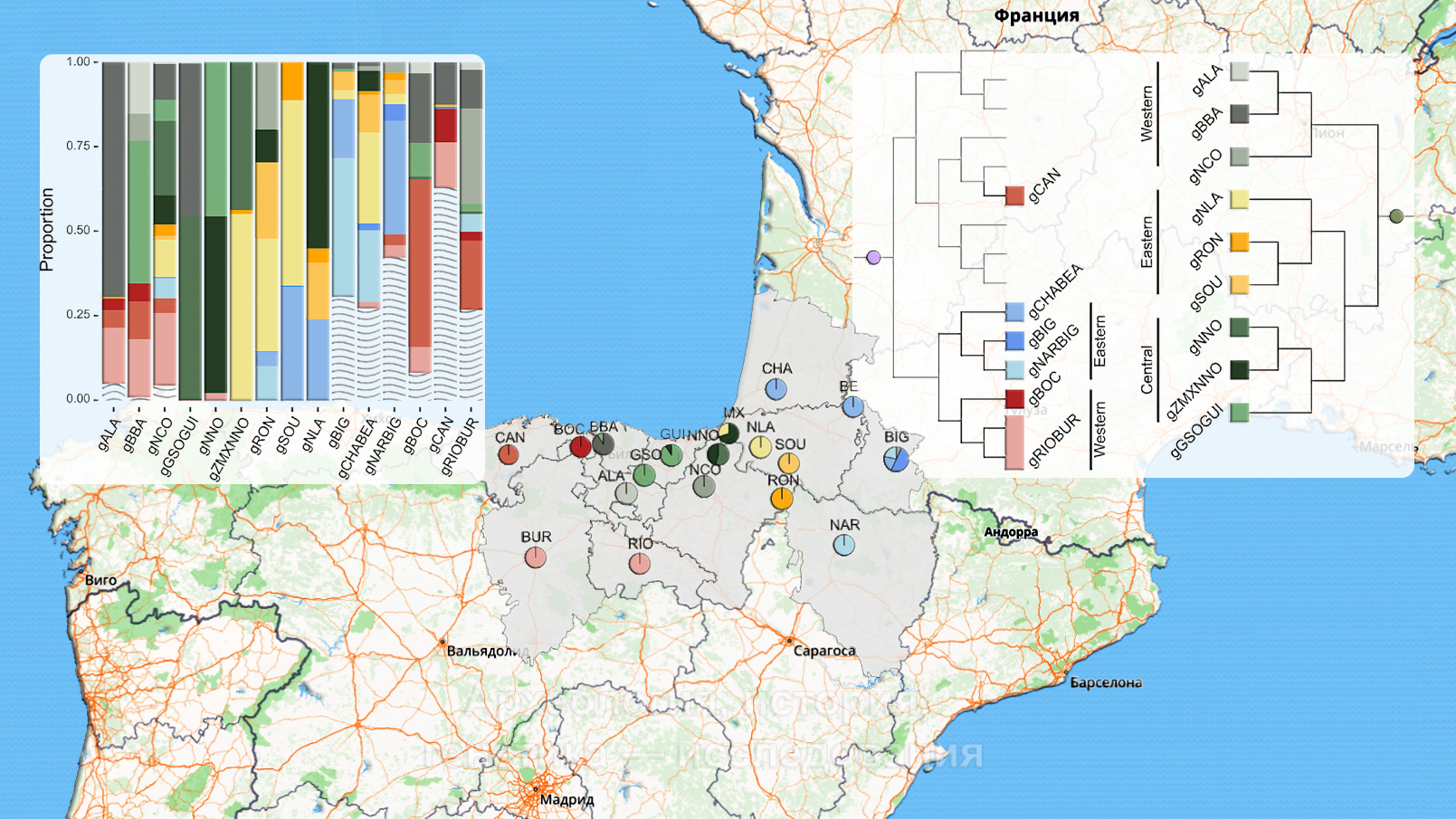Click the 'Франция' country label
Screen dimensions: 1456x819
tap(1036, 15)
